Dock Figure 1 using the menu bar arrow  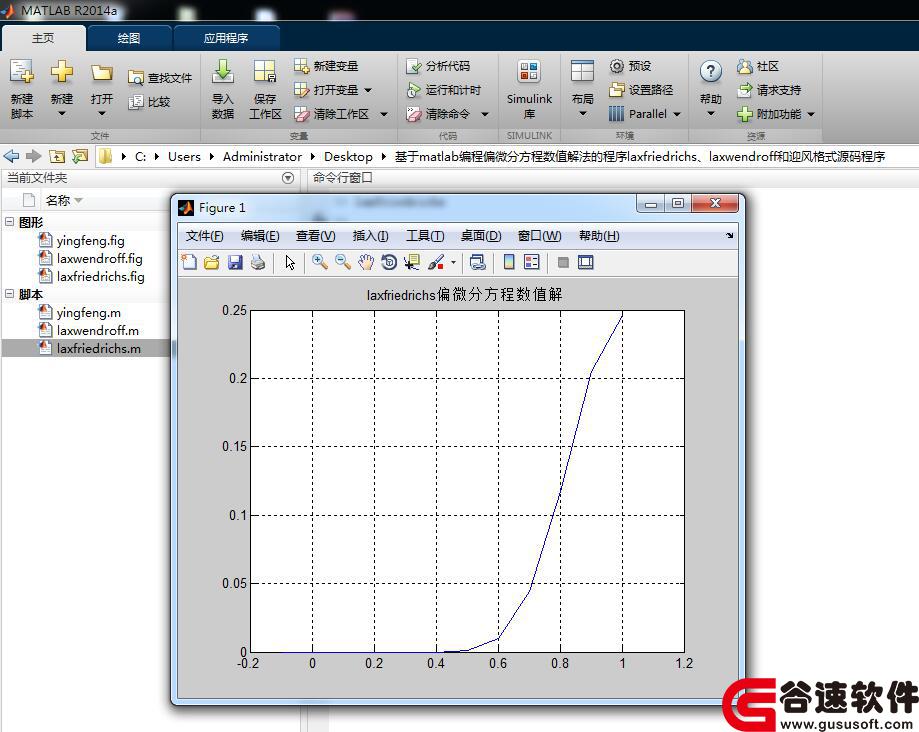point(729,236)
